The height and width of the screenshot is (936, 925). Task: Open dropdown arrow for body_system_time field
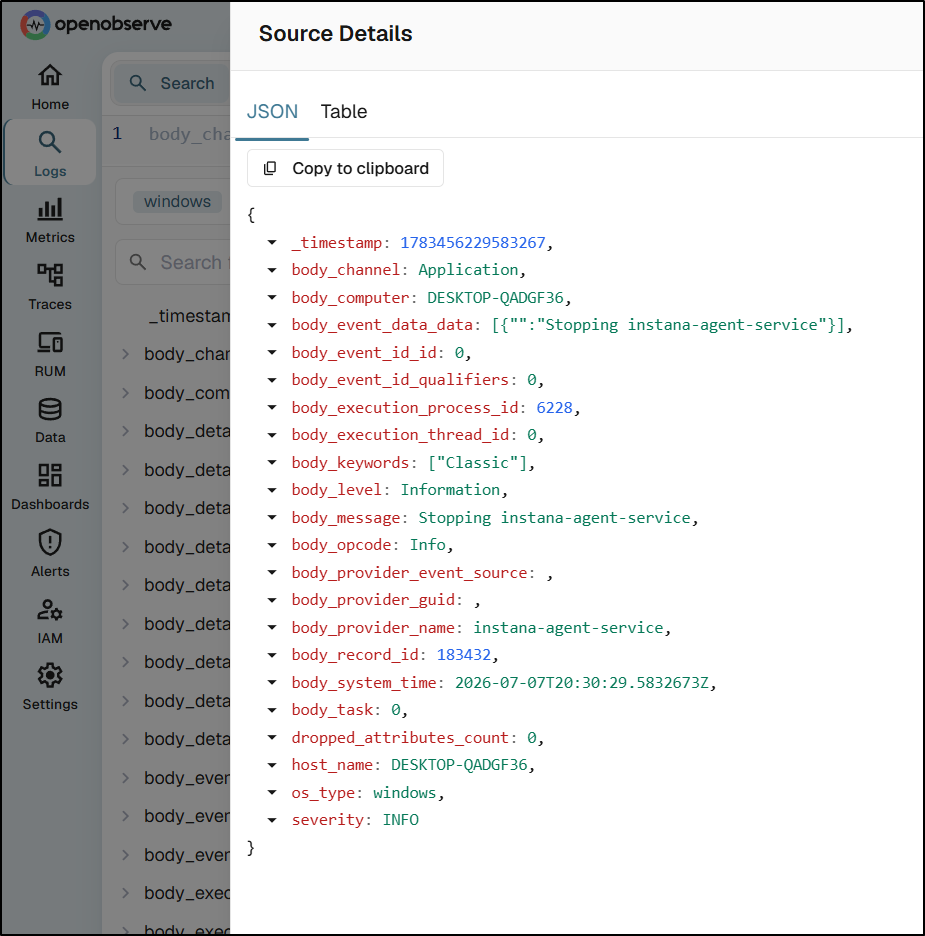point(272,682)
